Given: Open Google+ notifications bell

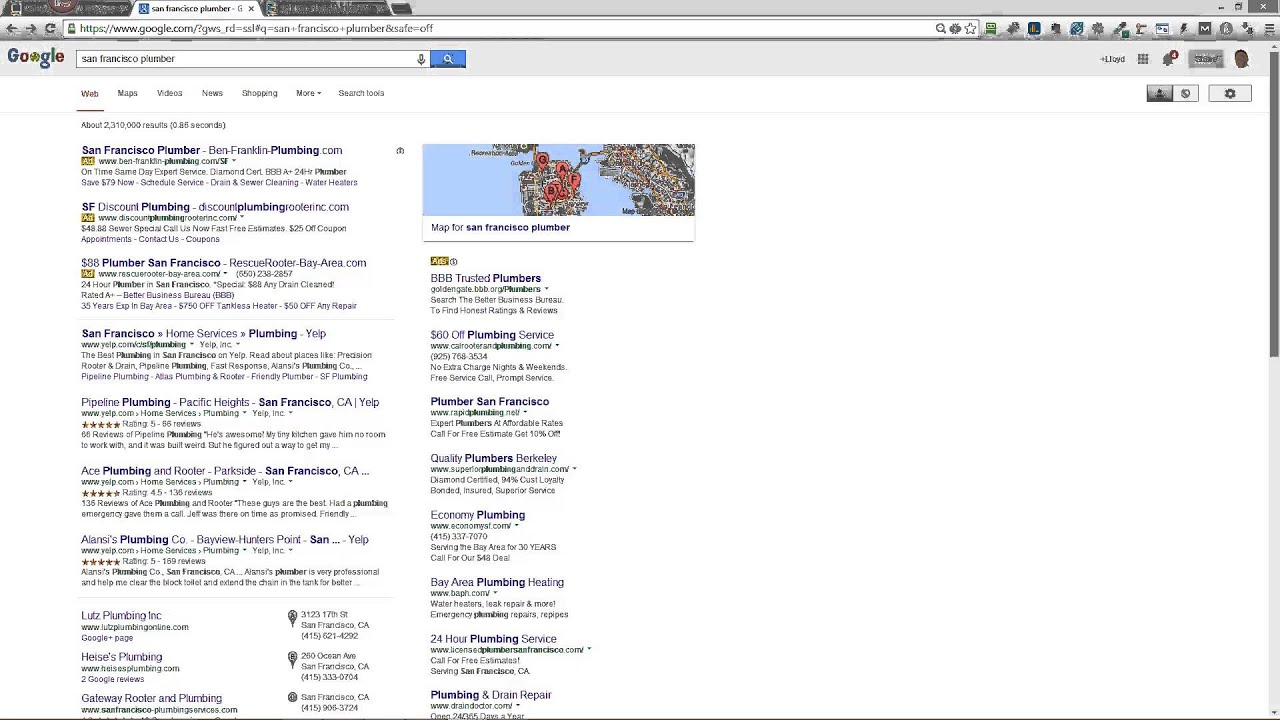Looking at the screenshot, I should coord(1169,59).
